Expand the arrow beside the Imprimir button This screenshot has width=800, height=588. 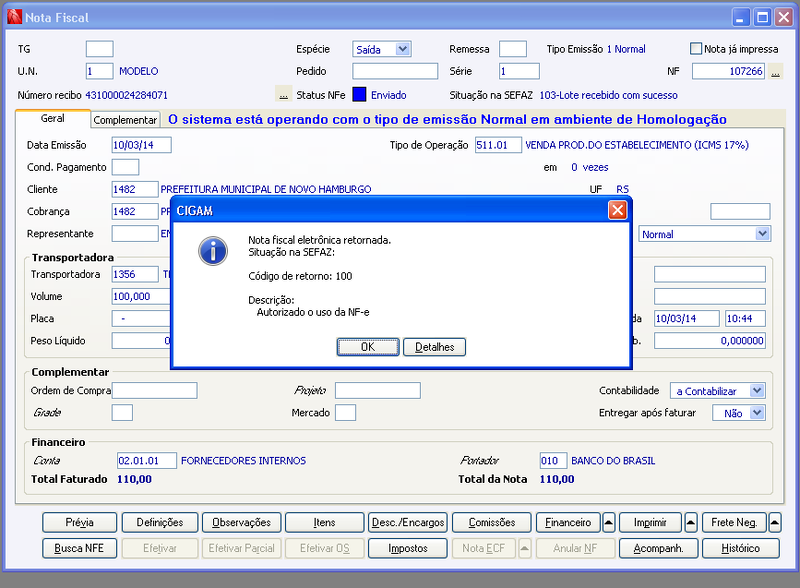pos(690,522)
